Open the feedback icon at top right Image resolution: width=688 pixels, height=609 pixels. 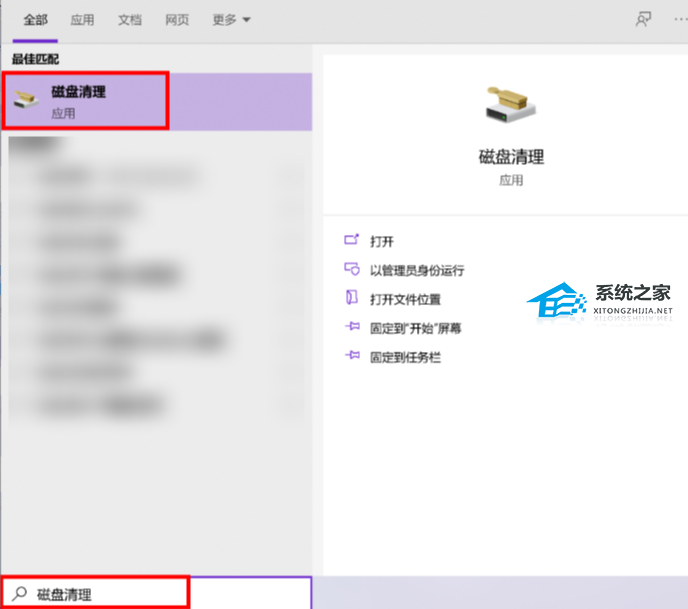click(x=644, y=19)
